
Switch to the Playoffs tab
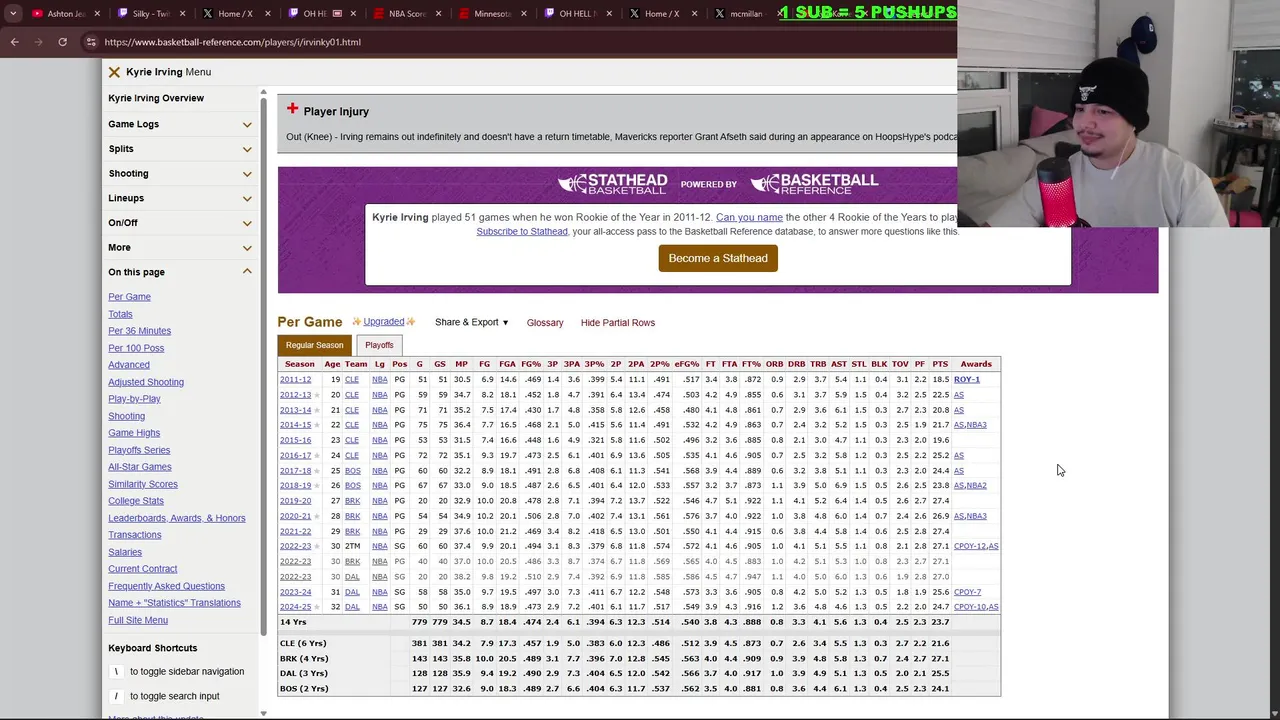[379, 345]
